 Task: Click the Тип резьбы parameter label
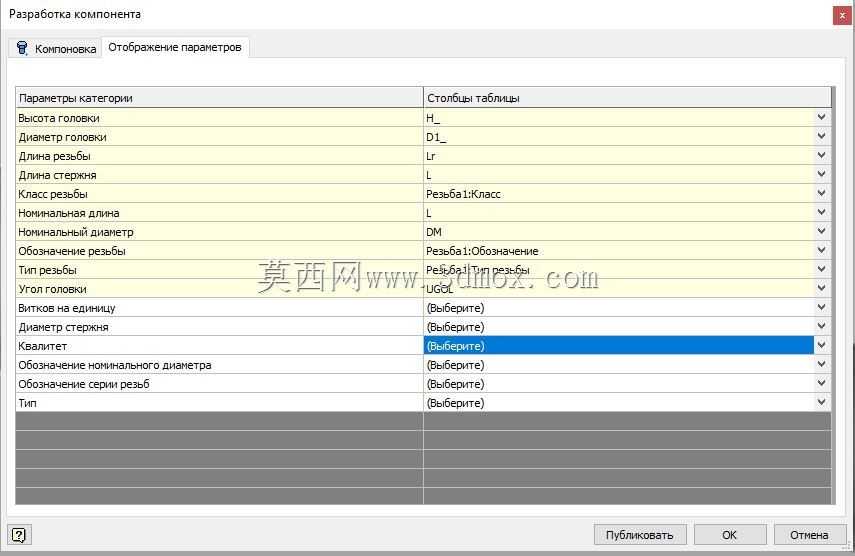[47, 270]
